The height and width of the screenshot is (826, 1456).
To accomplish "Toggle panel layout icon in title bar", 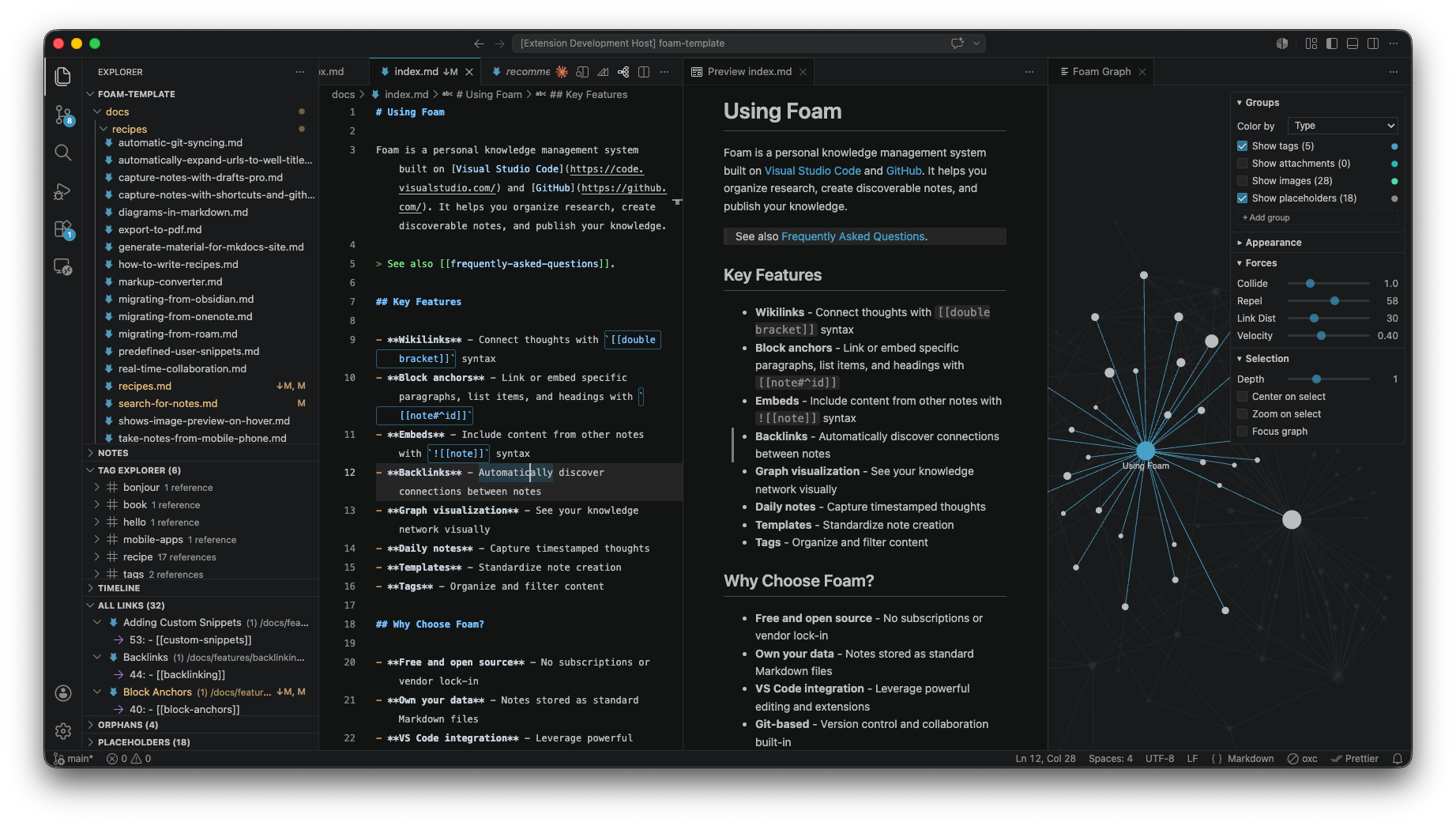I will 1353,43.
